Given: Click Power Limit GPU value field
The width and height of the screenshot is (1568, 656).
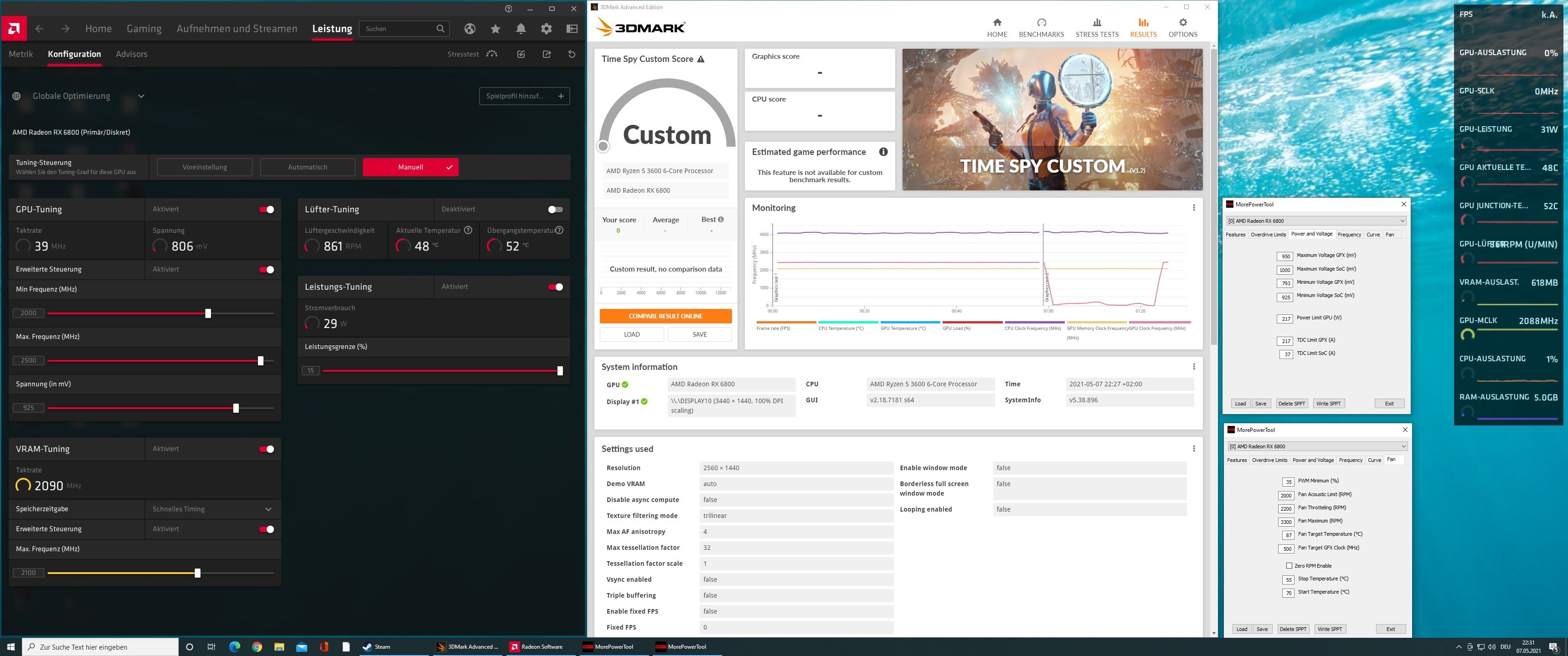Looking at the screenshot, I should [x=1285, y=318].
